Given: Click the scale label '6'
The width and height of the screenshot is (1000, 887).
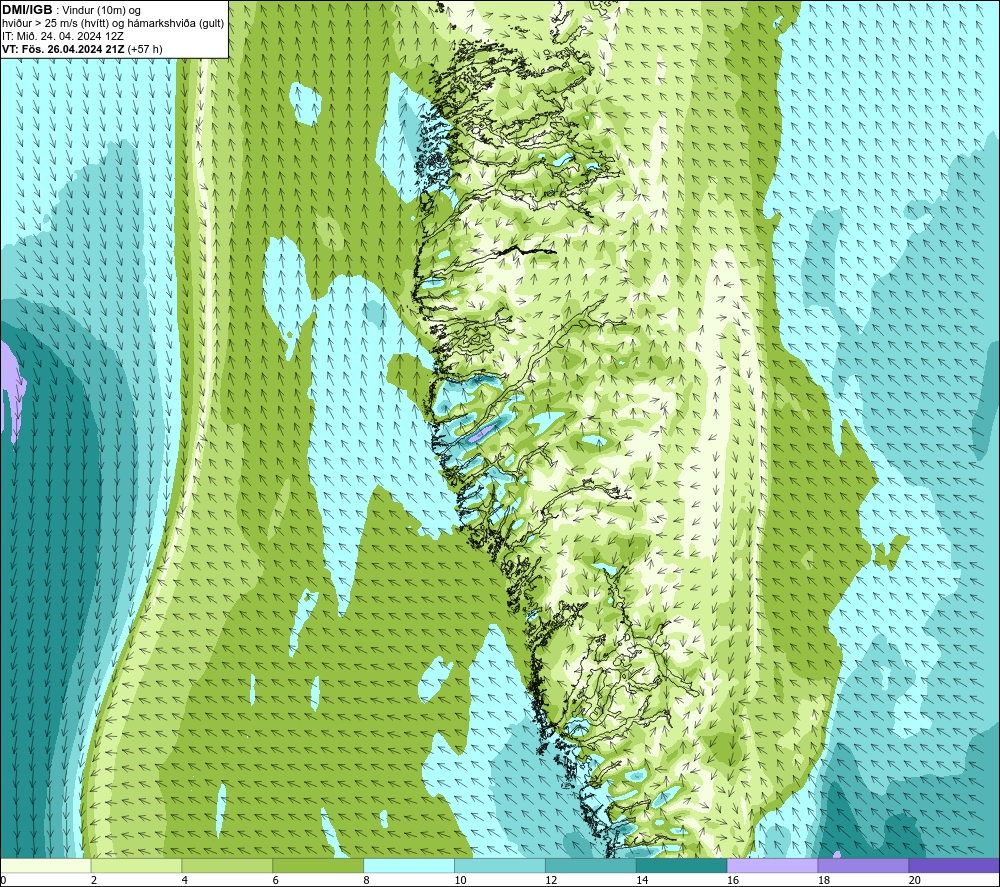Looking at the screenshot, I should click(x=276, y=880).
